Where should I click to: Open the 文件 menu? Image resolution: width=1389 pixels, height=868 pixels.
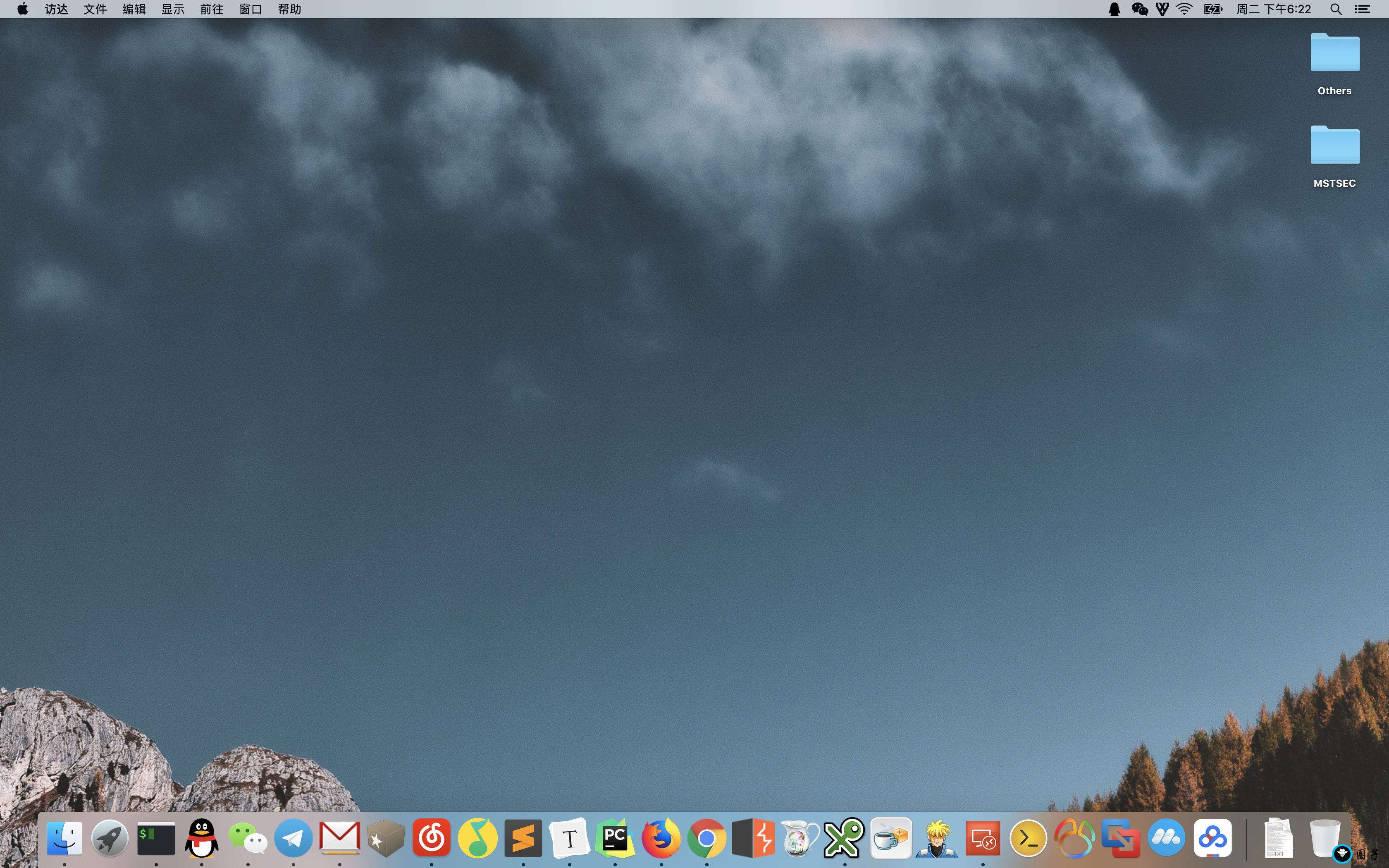click(95, 9)
